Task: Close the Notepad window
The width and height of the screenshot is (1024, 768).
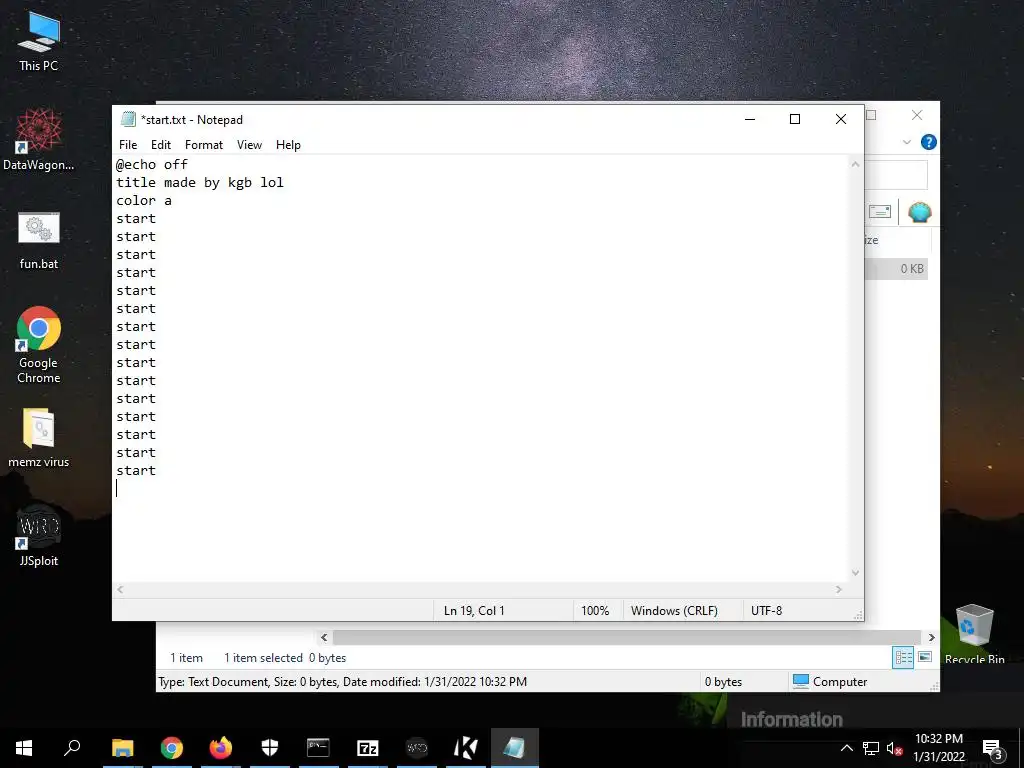Action: pos(841,119)
